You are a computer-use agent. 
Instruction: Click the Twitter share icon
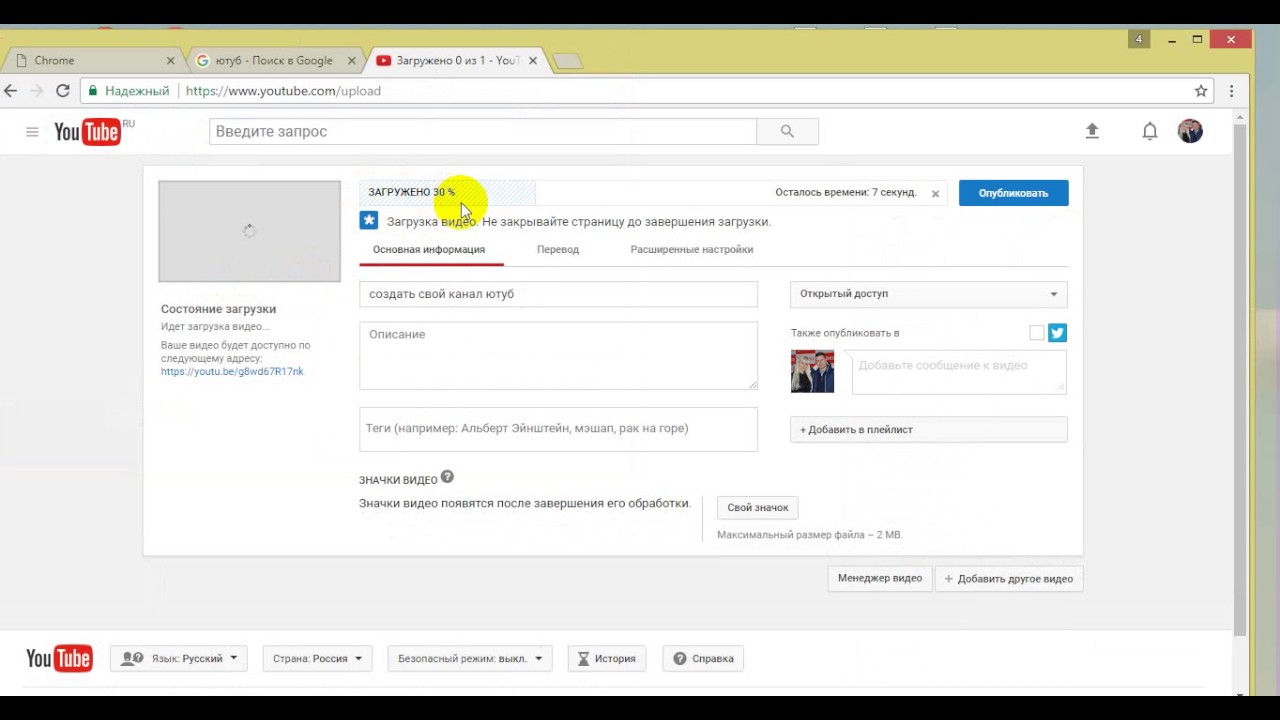[x=1058, y=333]
